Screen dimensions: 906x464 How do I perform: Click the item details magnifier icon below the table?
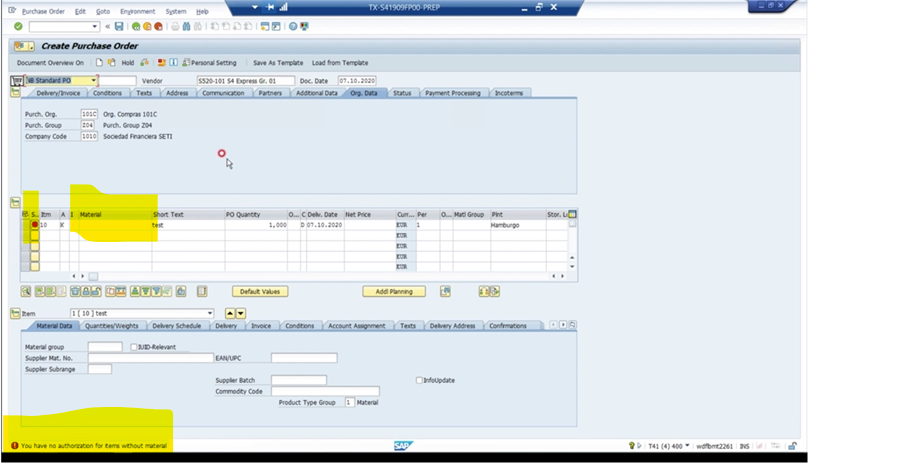(x=26, y=292)
